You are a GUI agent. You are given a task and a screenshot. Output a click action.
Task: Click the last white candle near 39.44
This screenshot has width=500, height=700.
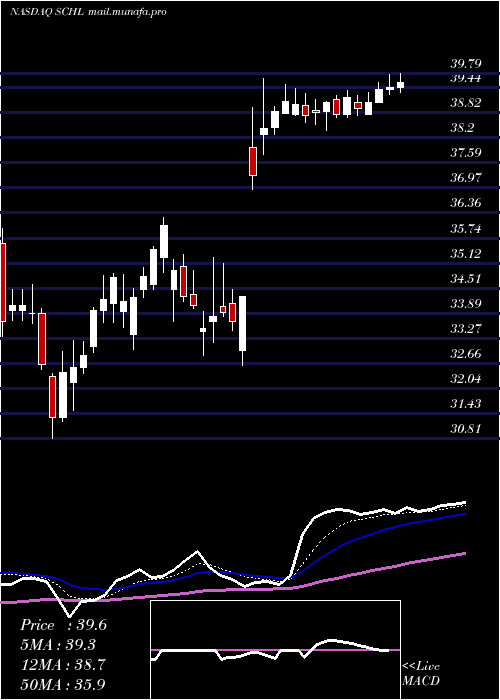(x=400, y=85)
